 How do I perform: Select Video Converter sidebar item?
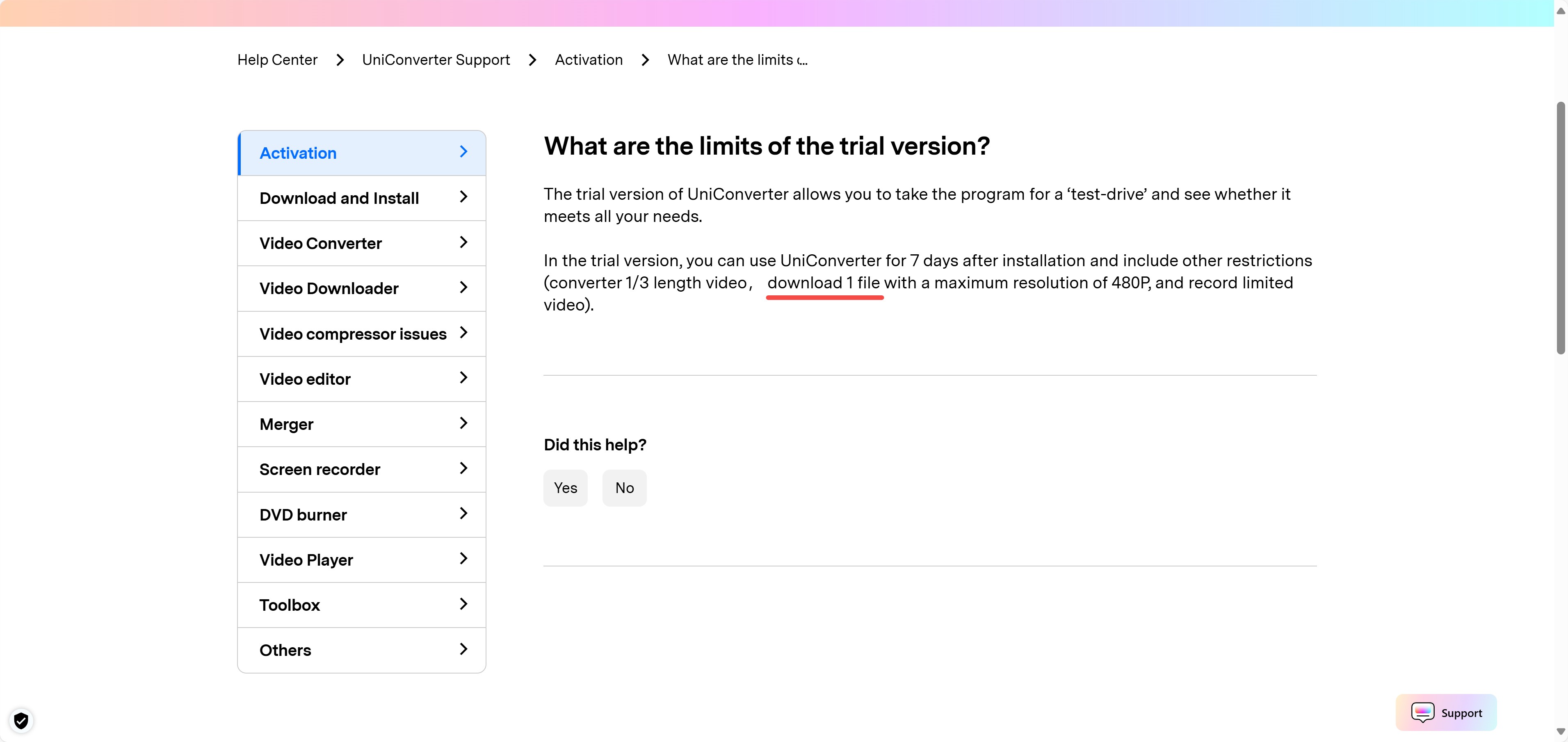coord(362,243)
